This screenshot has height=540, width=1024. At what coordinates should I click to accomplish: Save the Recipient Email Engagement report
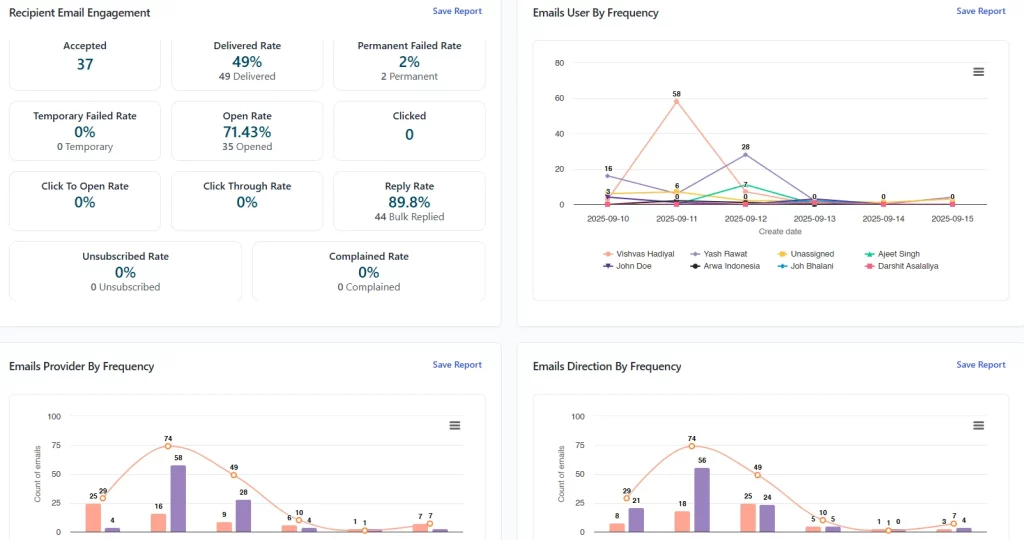pos(457,11)
